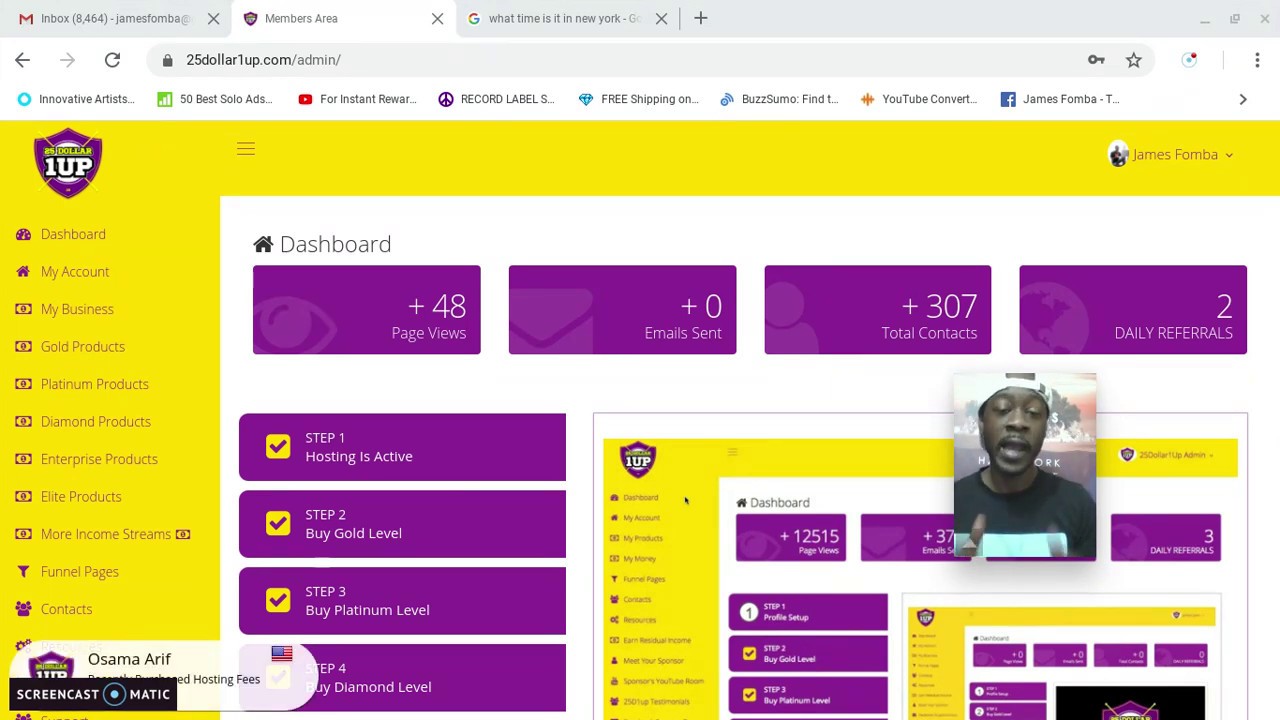Switch to the New York time Google tab
The image size is (1280, 720).
pyautogui.click(x=563, y=18)
